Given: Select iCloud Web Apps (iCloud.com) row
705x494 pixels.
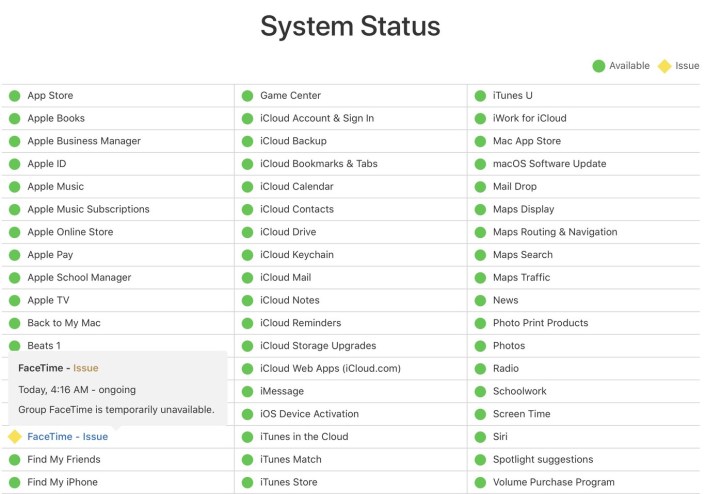Looking at the screenshot, I should pyautogui.click(x=330, y=369).
